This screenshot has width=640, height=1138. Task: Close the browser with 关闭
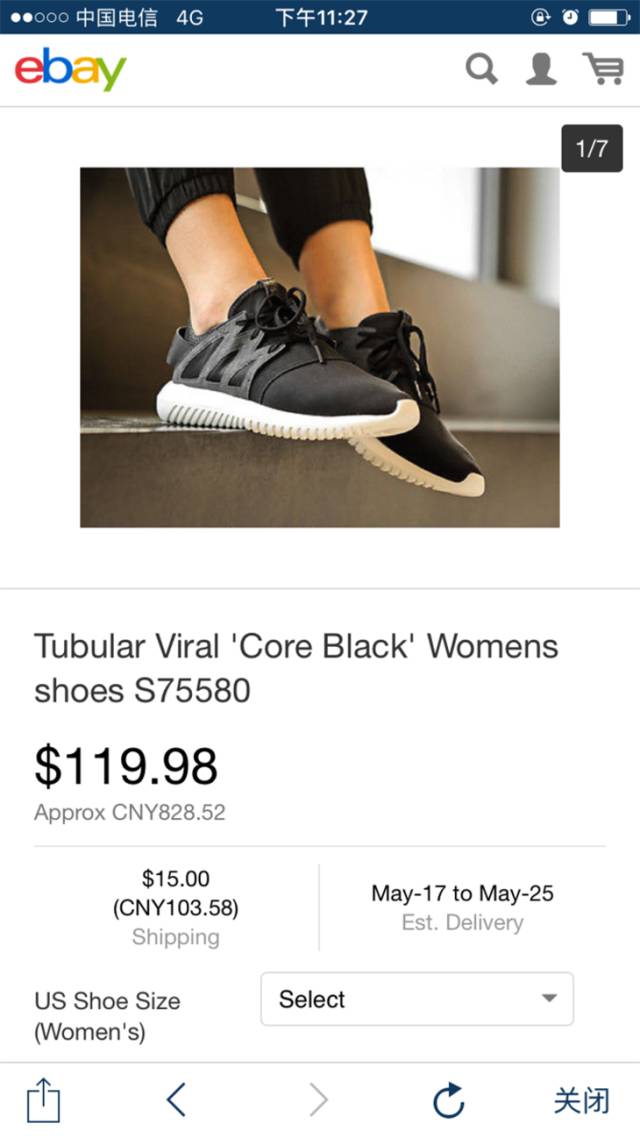tap(581, 1100)
